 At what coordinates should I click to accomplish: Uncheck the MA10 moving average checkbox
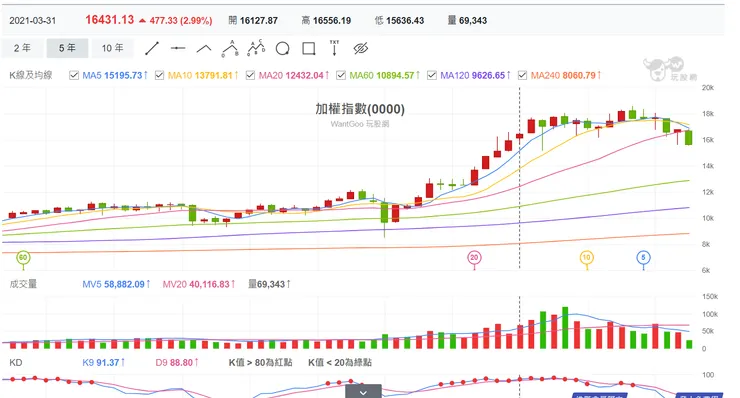[x=160, y=75]
